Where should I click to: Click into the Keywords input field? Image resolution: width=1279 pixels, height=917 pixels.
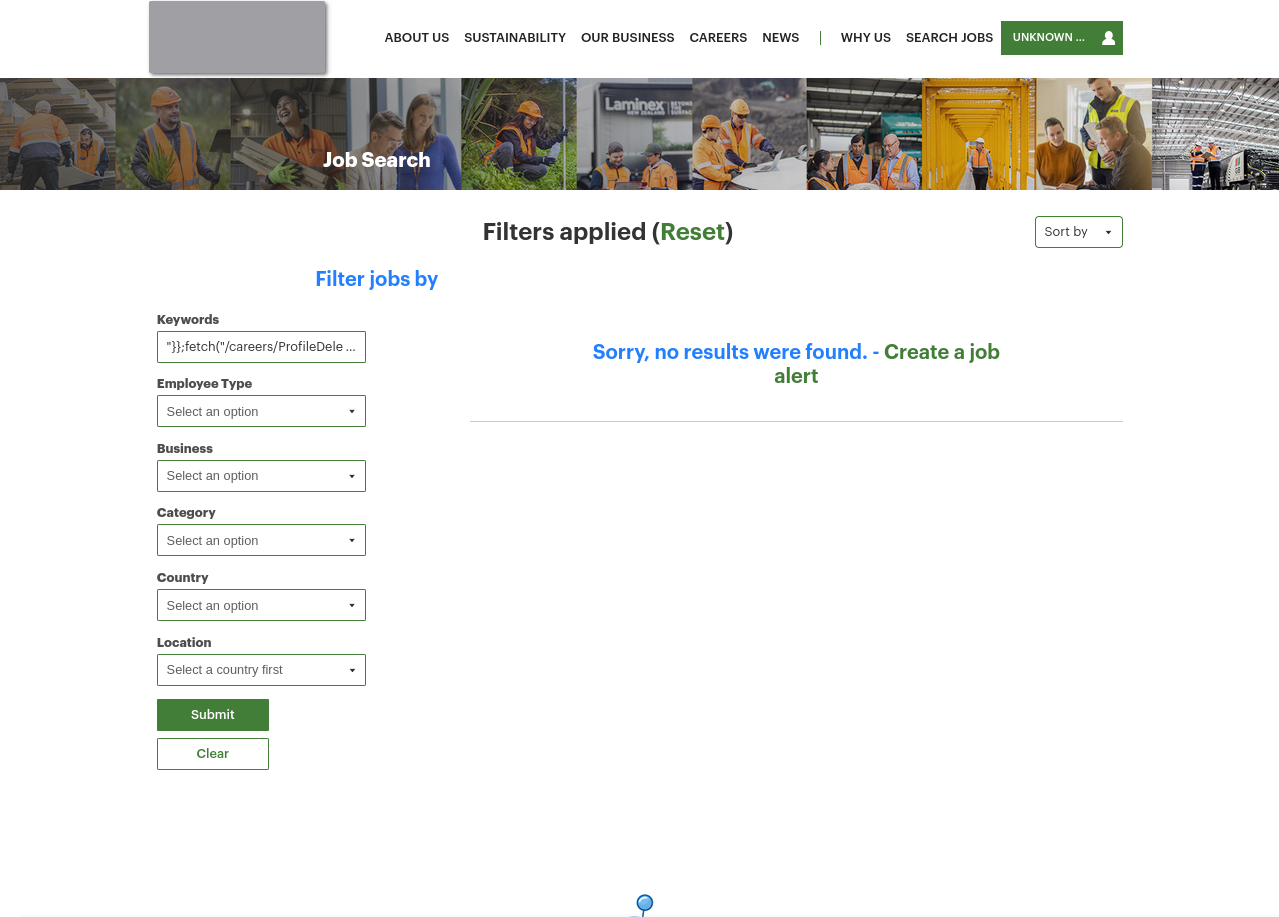click(x=261, y=347)
